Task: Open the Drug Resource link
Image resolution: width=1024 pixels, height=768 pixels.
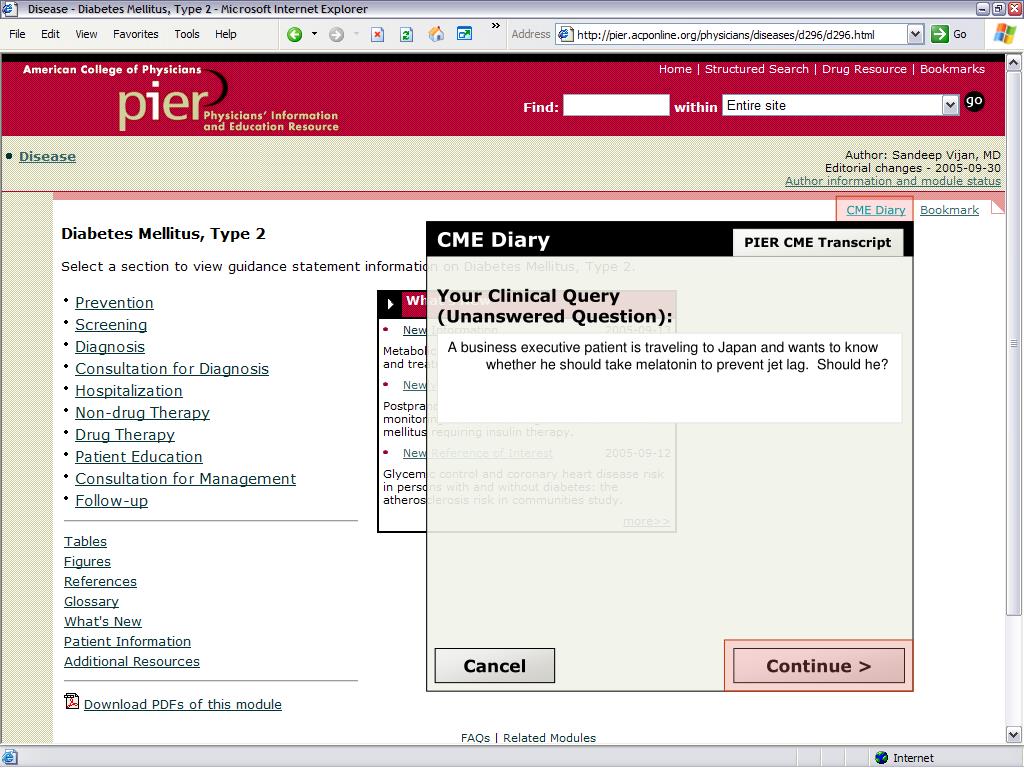Action: click(x=864, y=69)
